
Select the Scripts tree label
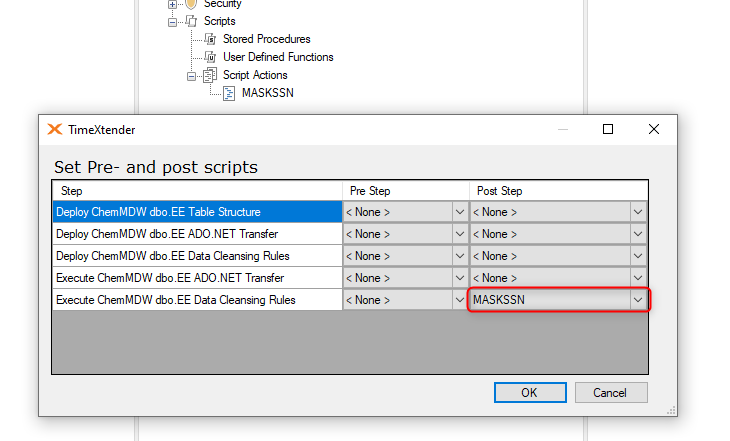pos(219,21)
